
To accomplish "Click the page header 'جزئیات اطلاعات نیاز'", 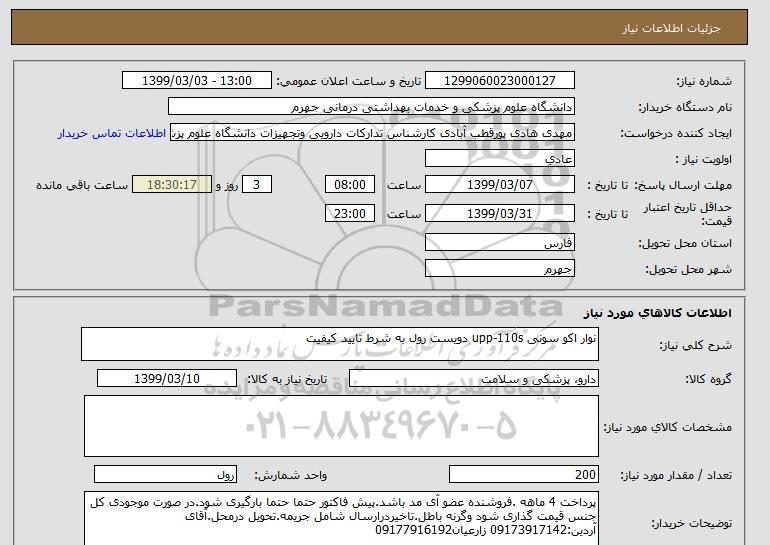I will (x=671, y=28).
